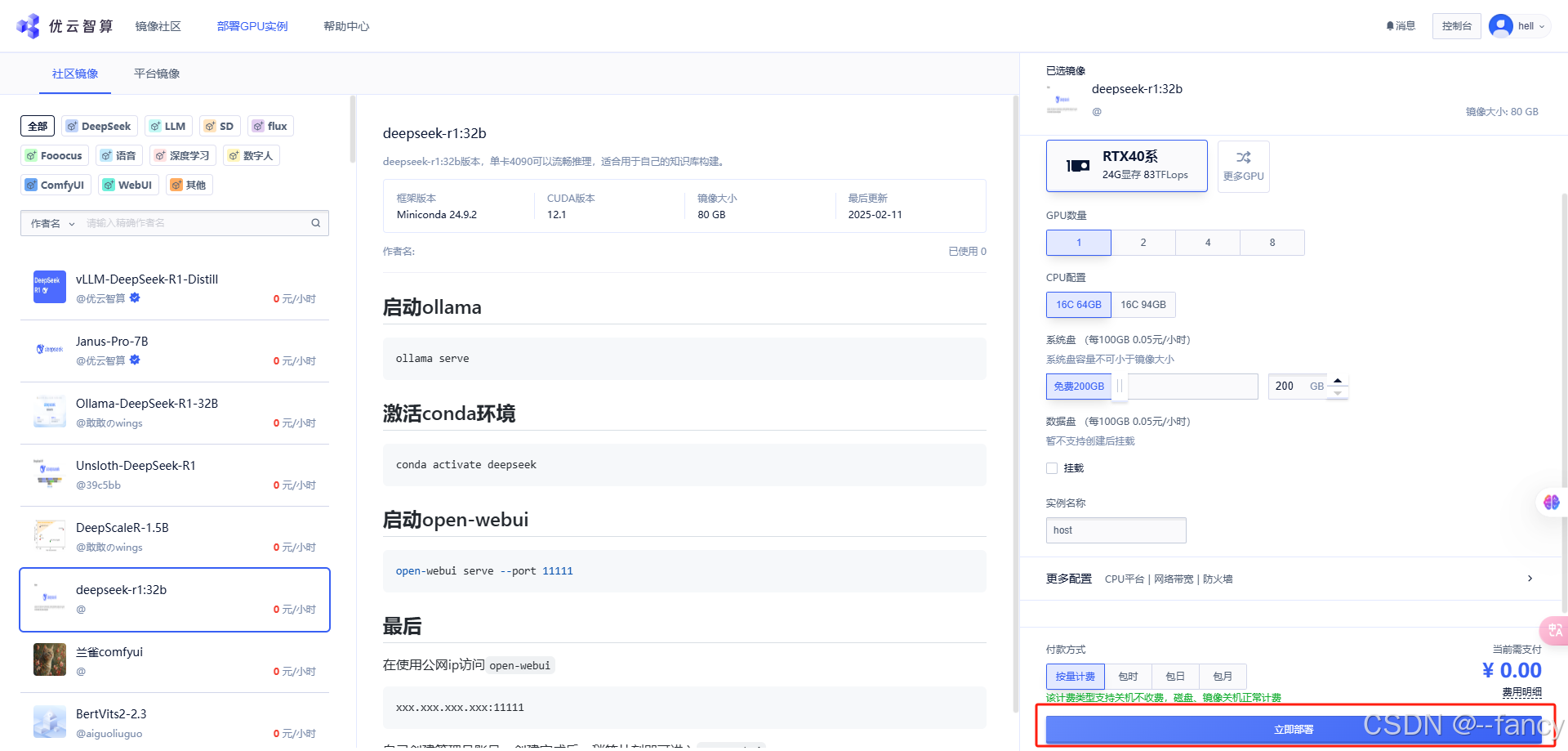The height and width of the screenshot is (751, 1568).
Task: Open the vLLM-DeepSeek-R1-Distill thumbnail
Action: [50, 287]
